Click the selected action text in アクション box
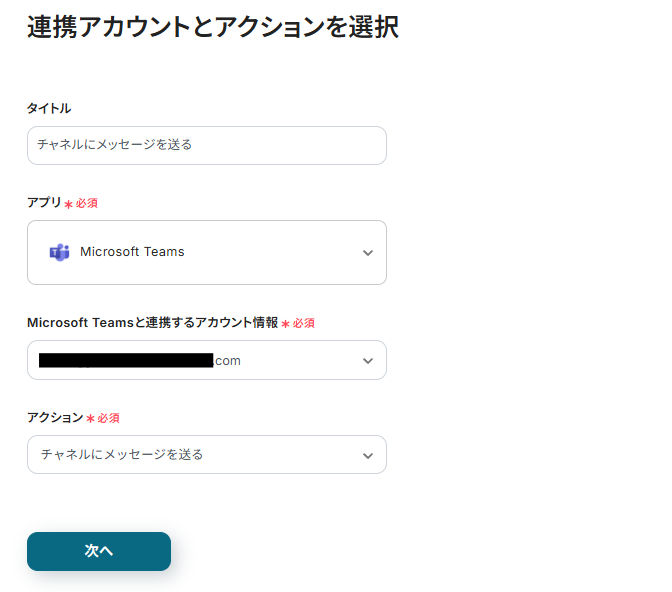 (122, 455)
